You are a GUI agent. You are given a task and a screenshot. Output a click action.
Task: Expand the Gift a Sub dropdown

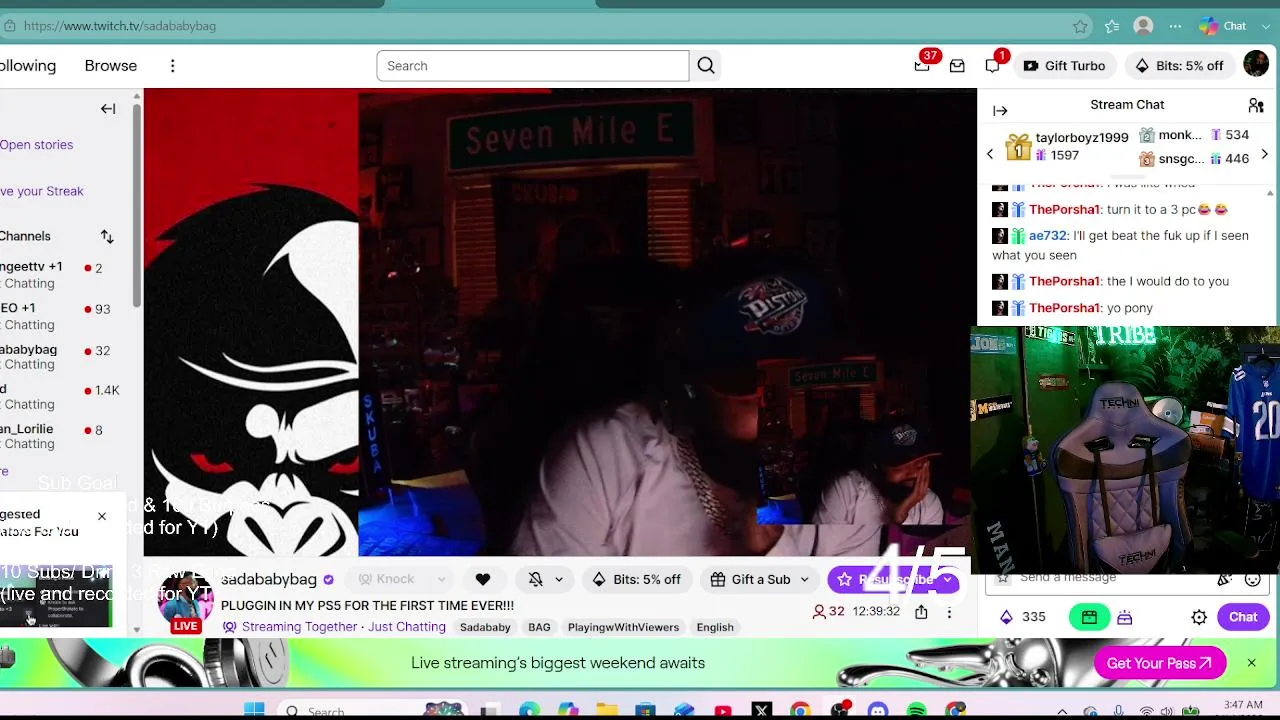(x=804, y=580)
